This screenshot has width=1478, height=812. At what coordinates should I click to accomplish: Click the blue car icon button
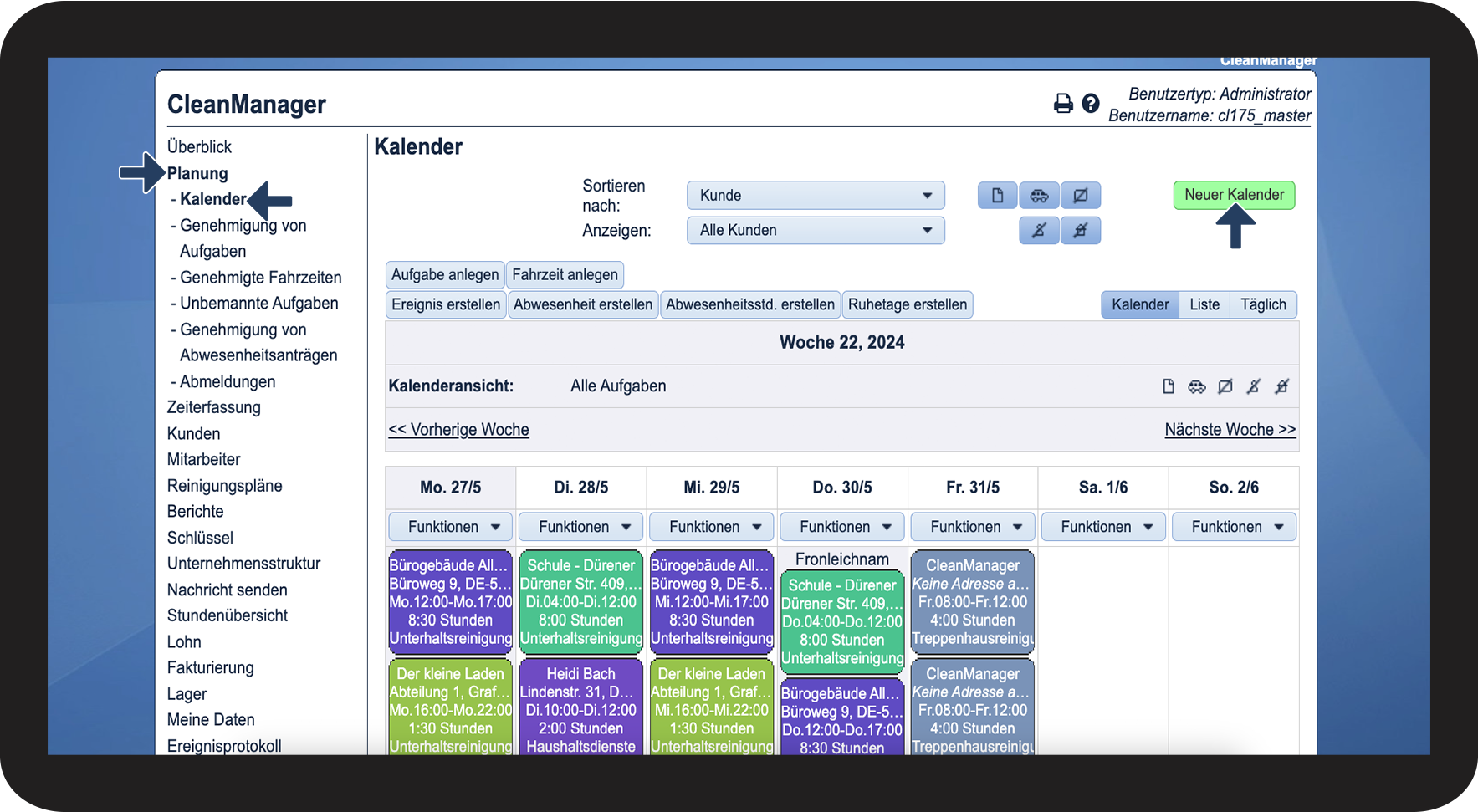click(x=1039, y=195)
